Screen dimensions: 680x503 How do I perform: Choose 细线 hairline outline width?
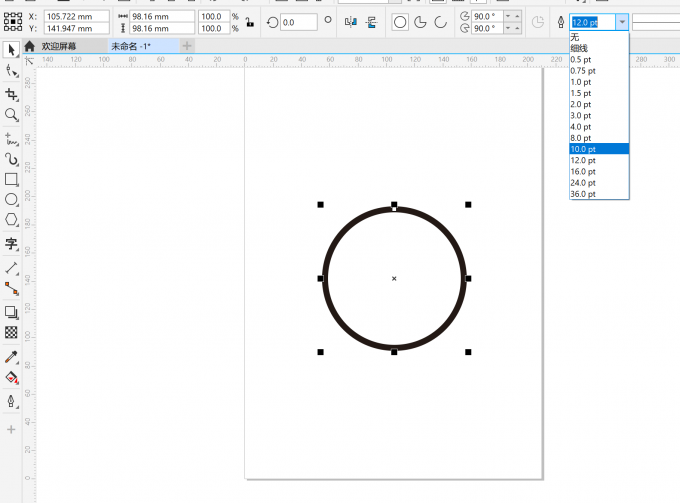coord(599,48)
